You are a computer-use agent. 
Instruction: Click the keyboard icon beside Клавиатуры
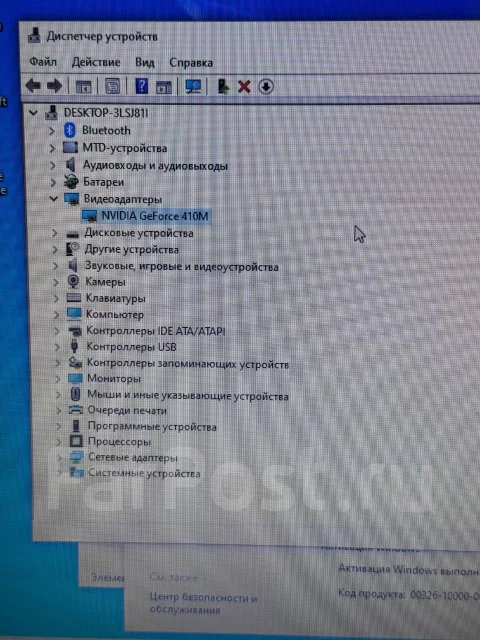[74, 298]
